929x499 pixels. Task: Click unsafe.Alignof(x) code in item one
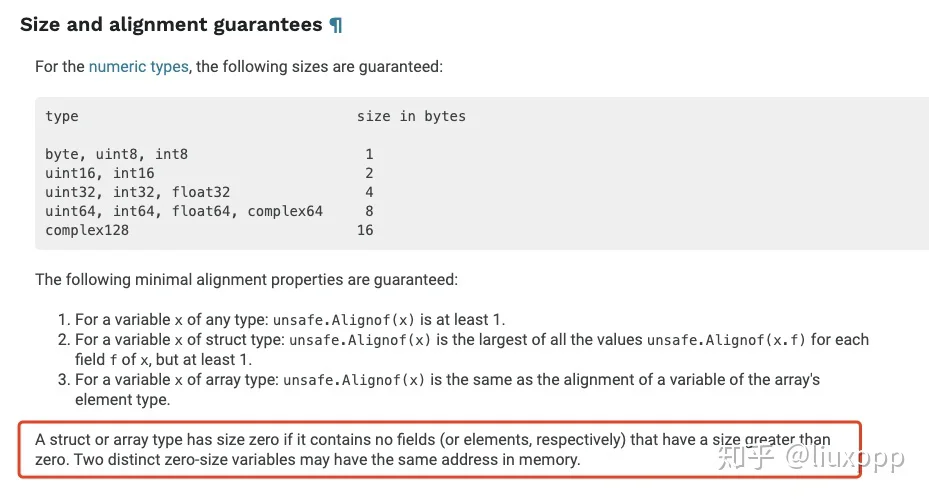pyautogui.click(x=344, y=320)
